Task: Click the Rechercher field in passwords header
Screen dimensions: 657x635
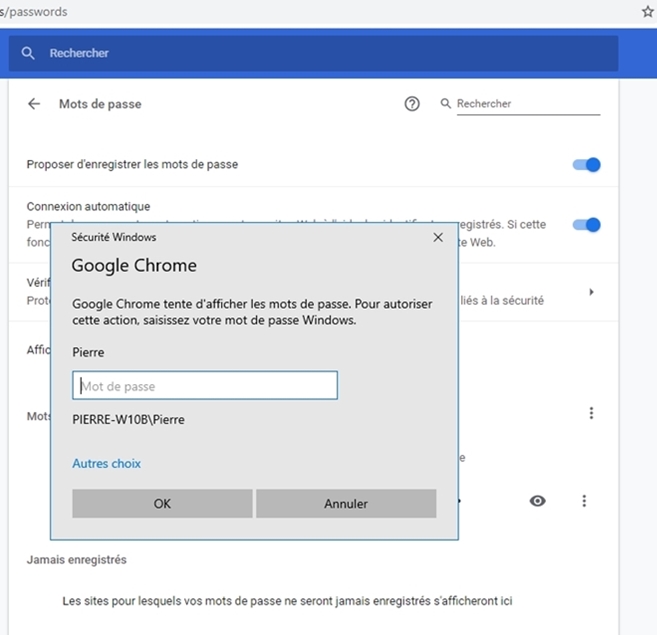Action: (x=528, y=104)
